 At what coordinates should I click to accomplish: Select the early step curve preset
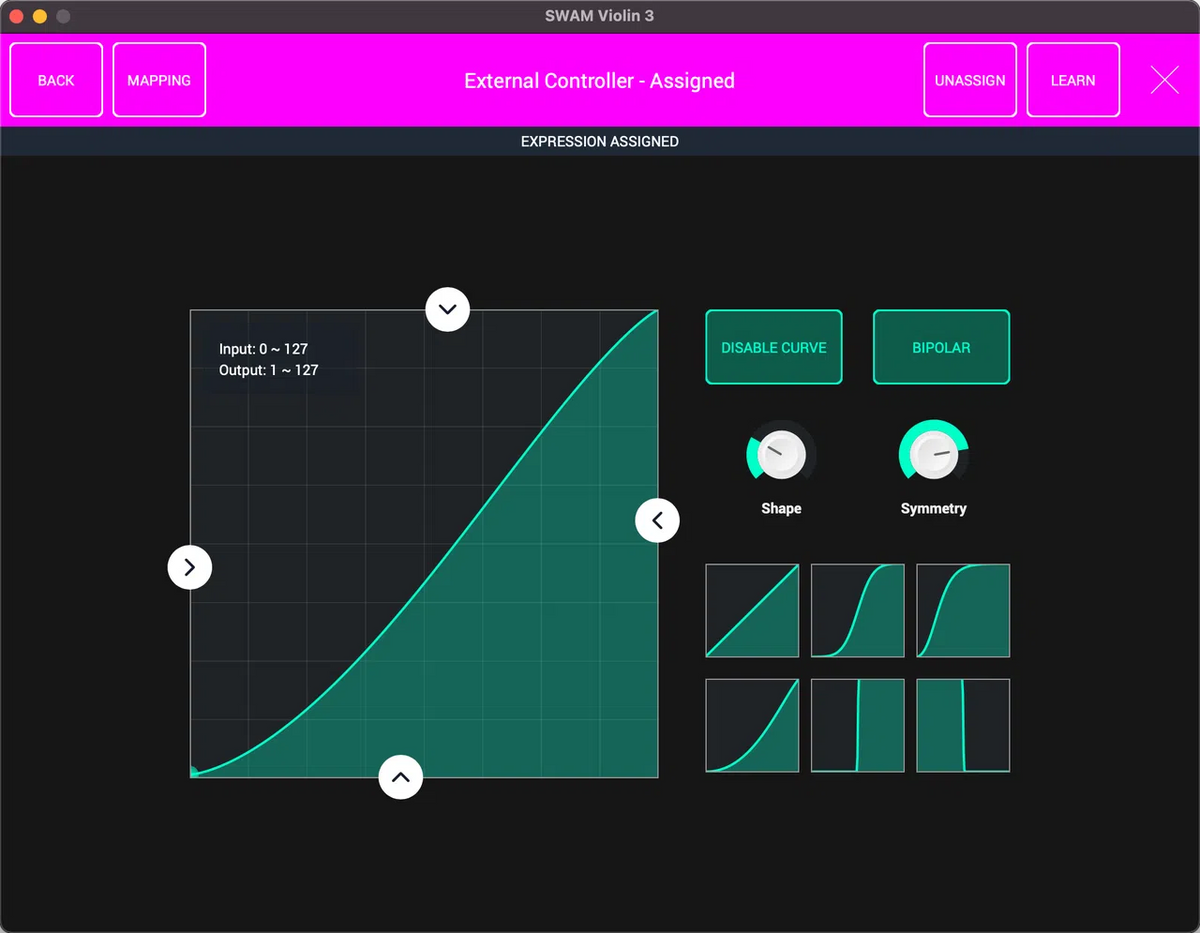click(x=962, y=725)
